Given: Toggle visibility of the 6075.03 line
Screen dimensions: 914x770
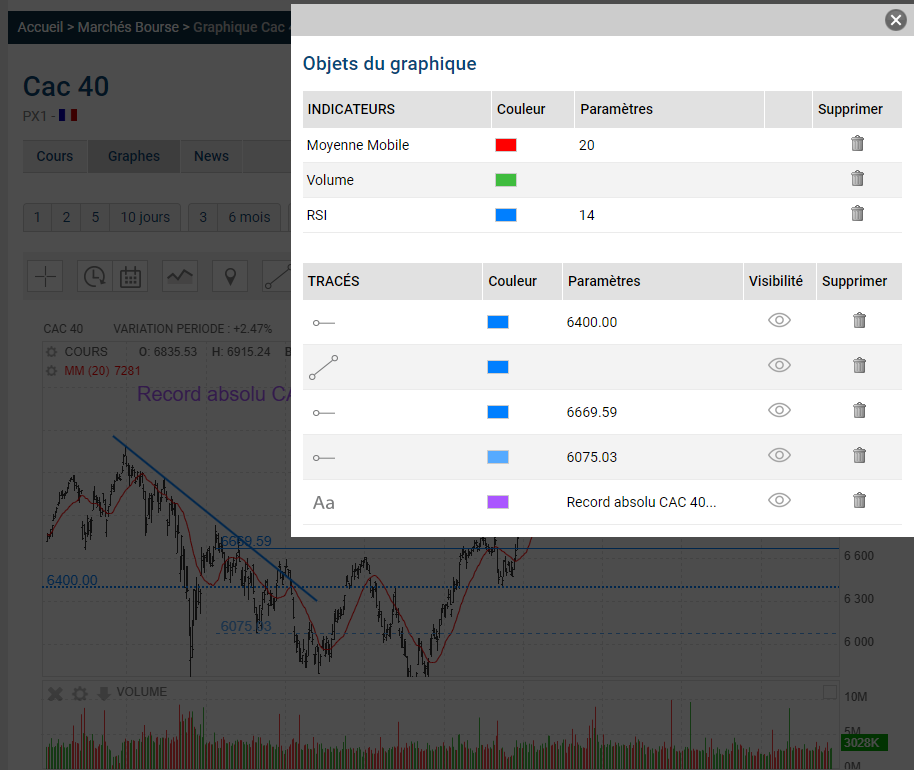Looking at the screenshot, I should point(779,455).
